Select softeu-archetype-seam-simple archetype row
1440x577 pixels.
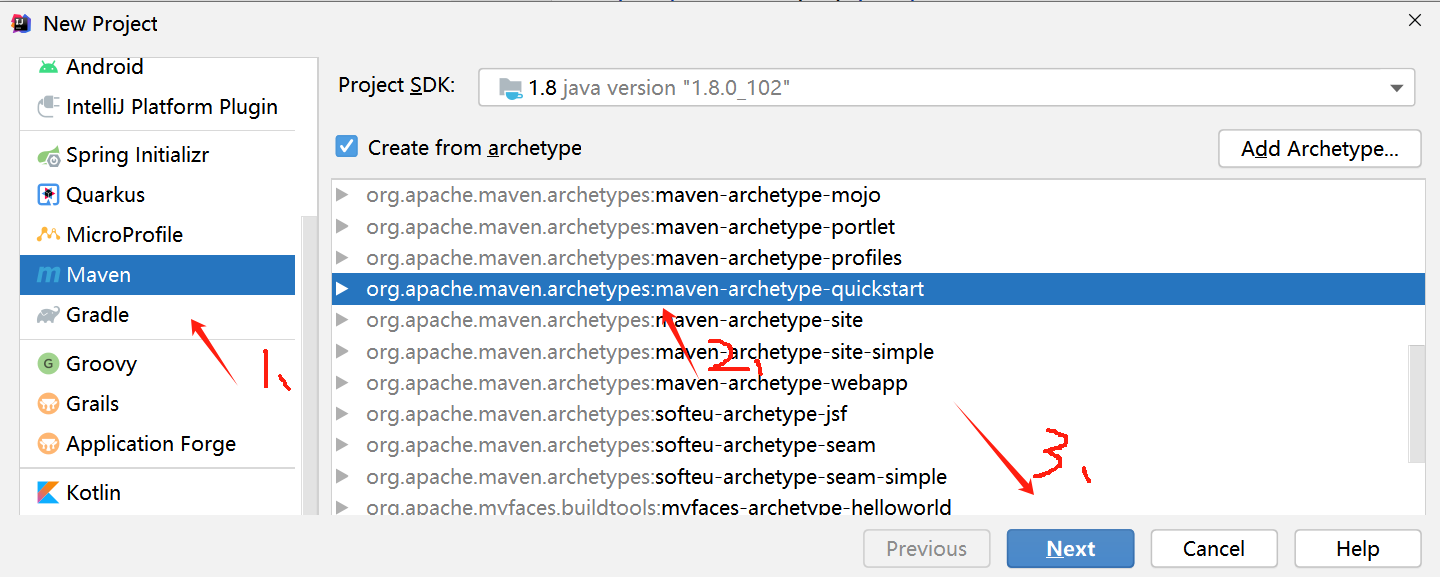click(x=879, y=477)
